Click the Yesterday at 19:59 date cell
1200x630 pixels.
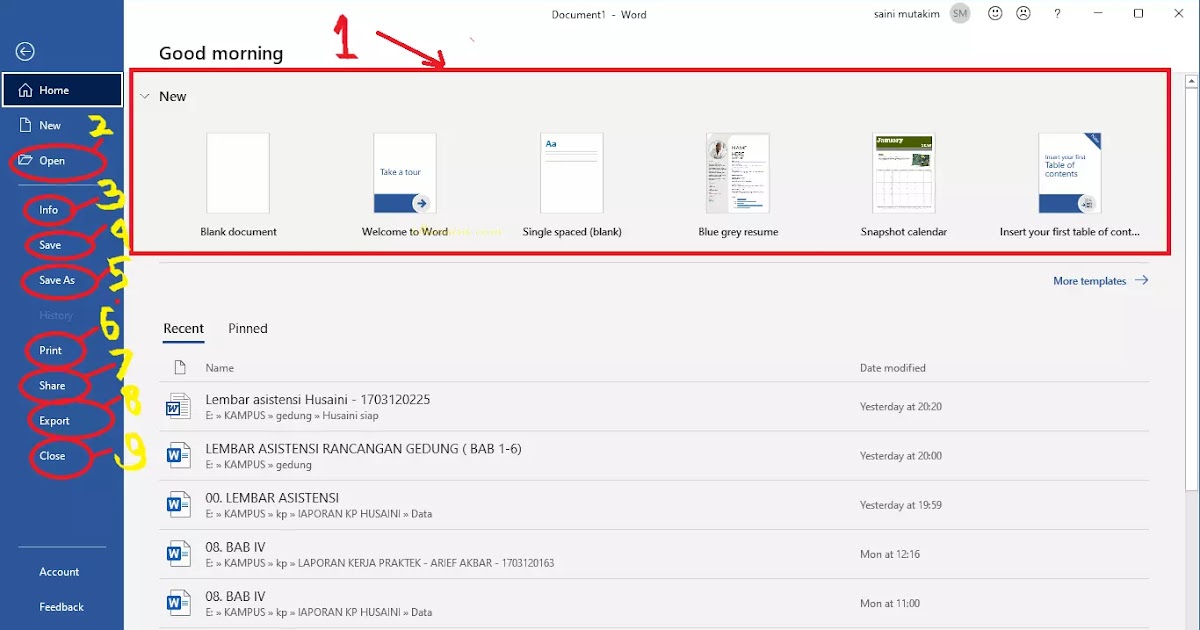click(x=901, y=505)
